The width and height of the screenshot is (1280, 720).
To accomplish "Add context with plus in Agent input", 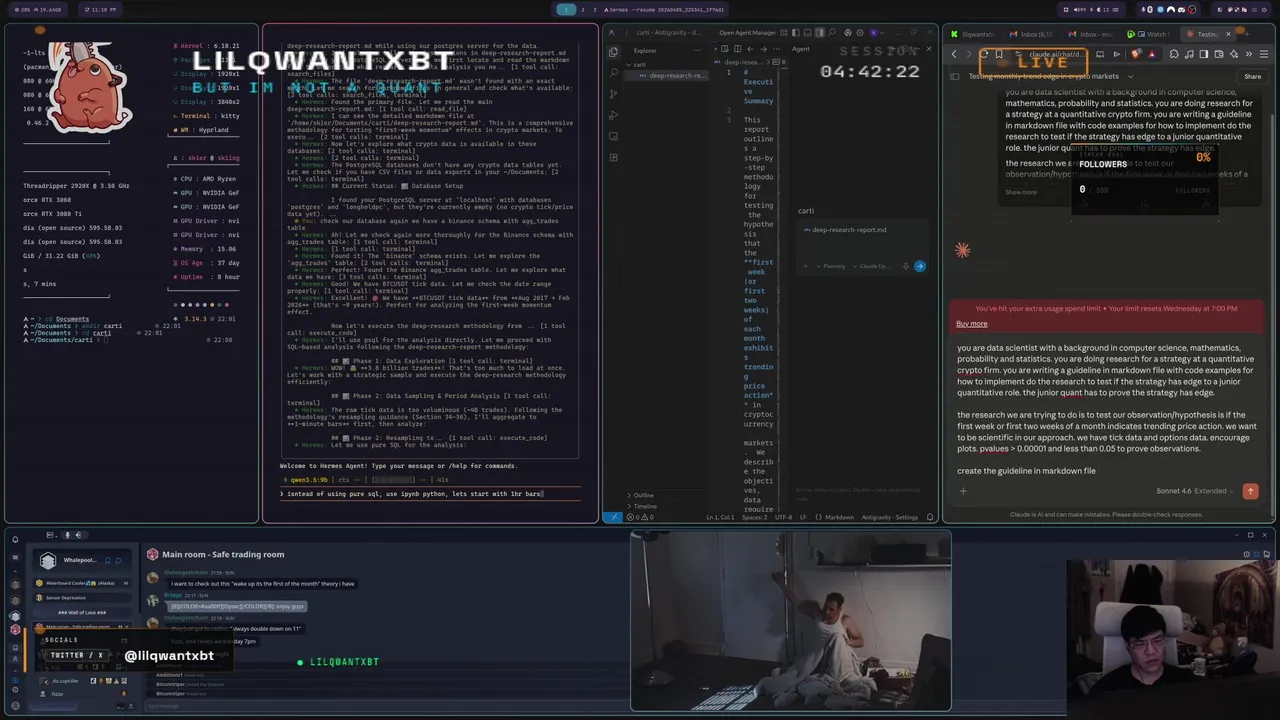I will [805, 266].
